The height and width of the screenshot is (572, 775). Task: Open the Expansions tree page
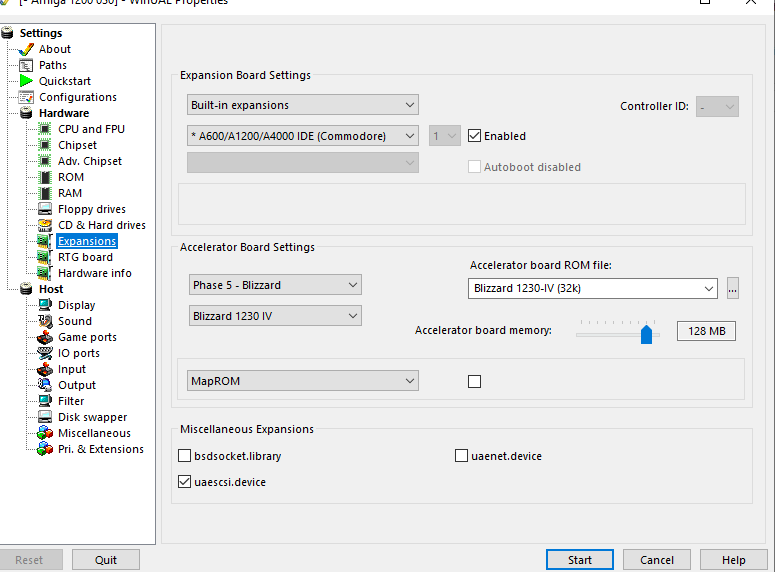[87, 241]
